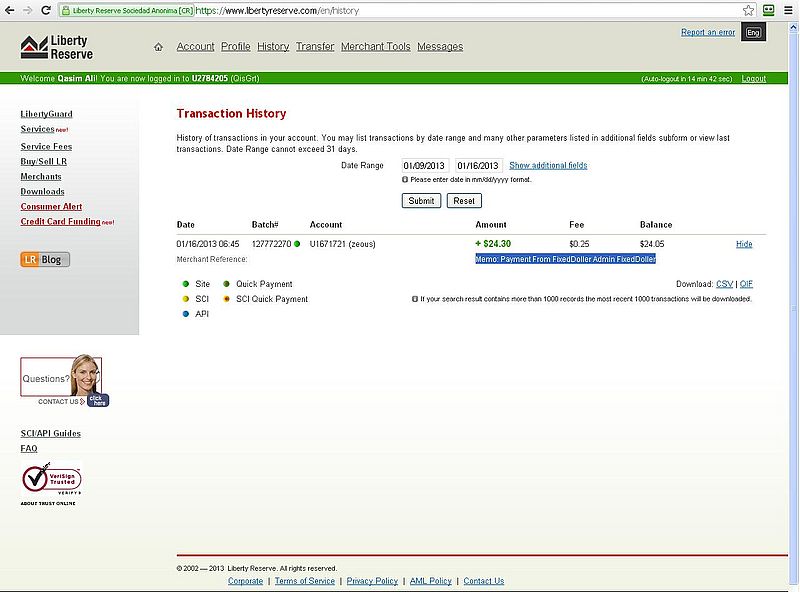Expand Show additional fields
Viewport: 800px width, 592px height.
click(548, 165)
